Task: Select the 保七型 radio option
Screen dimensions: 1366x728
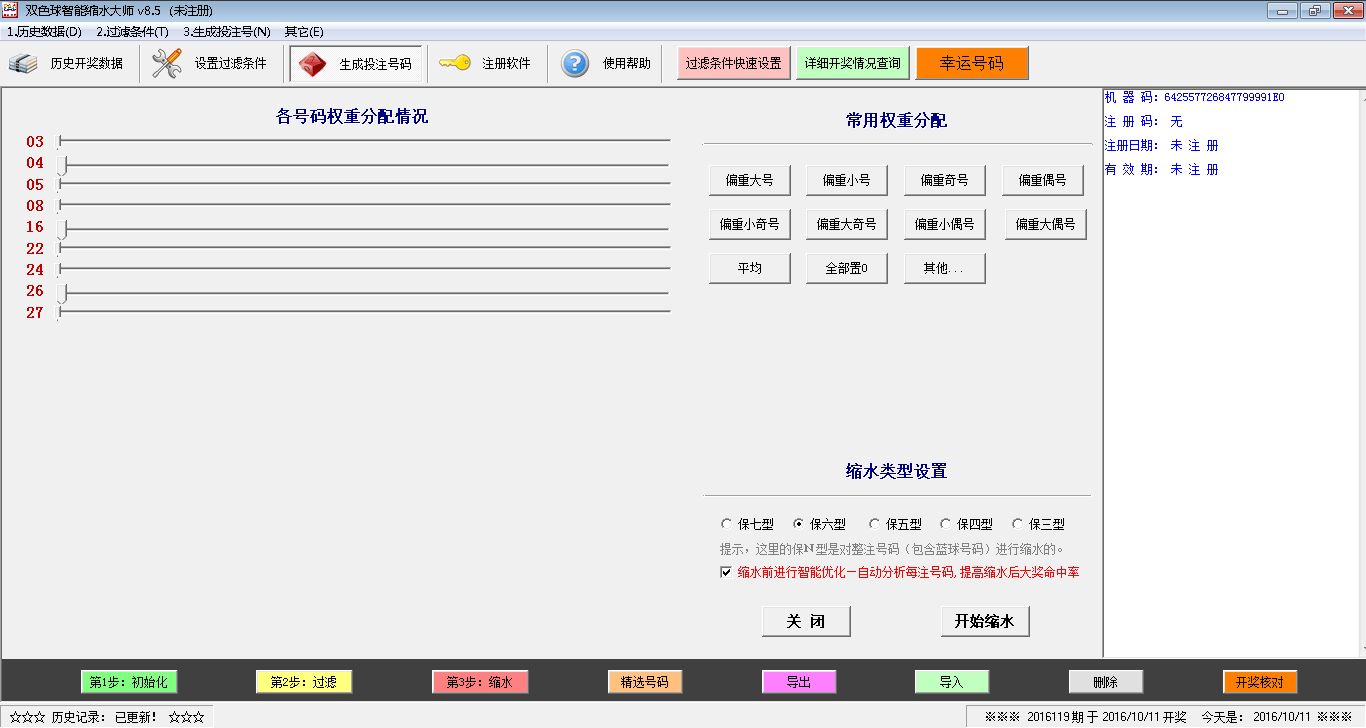Action: [x=726, y=524]
